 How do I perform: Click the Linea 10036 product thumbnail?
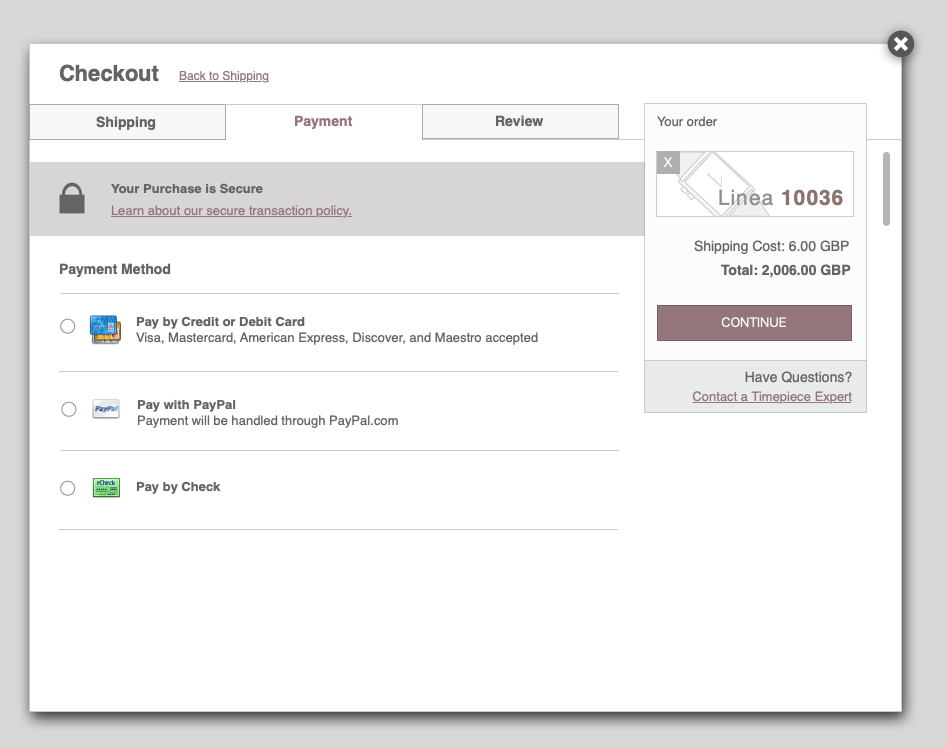755,184
